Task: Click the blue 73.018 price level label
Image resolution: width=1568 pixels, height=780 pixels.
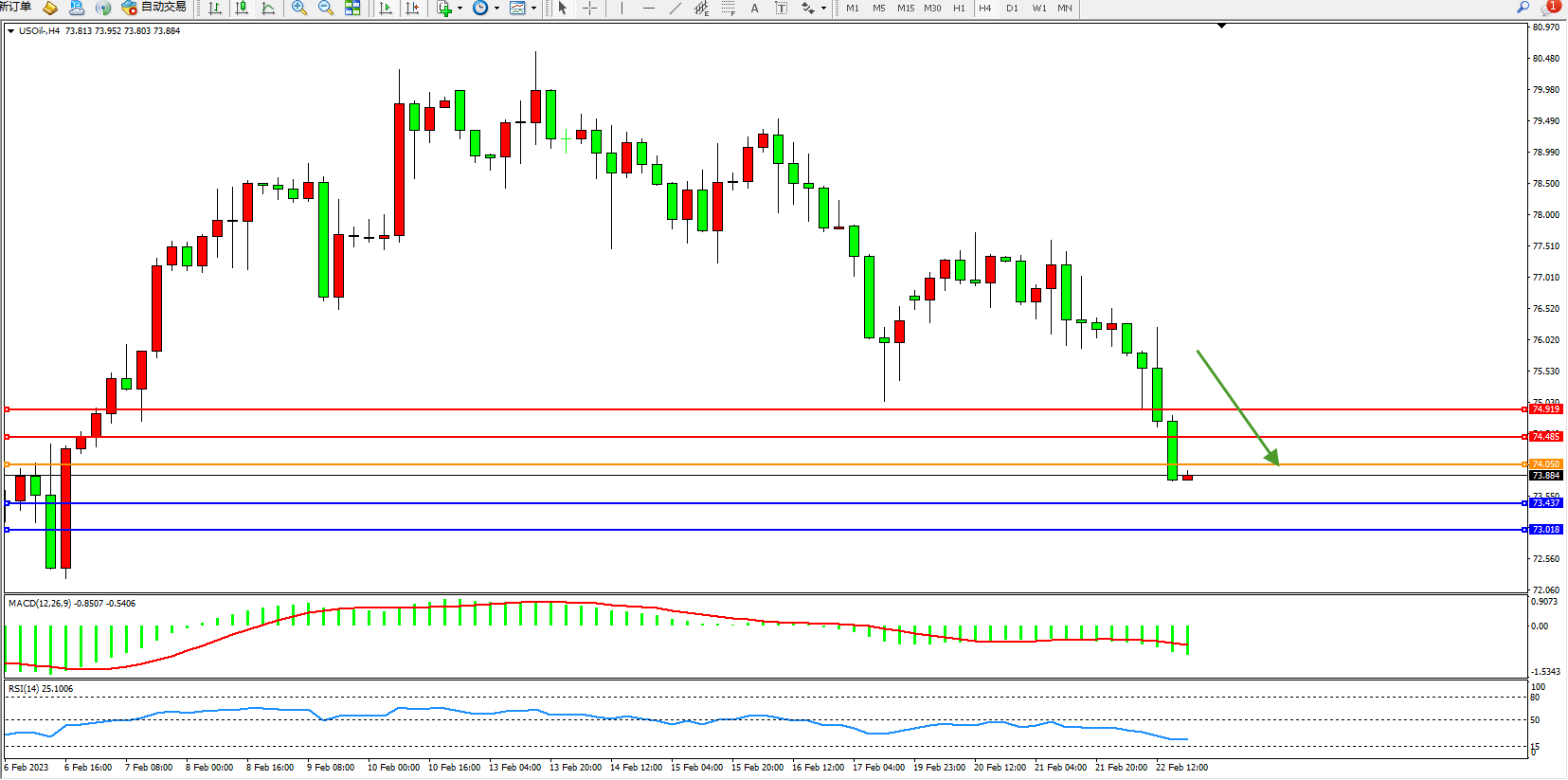Action: tap(1545, 530)
